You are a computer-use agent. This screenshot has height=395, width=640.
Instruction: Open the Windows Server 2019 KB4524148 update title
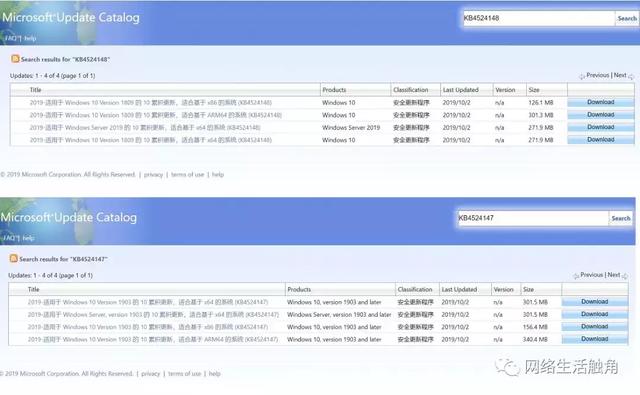[x=145, y=128]
